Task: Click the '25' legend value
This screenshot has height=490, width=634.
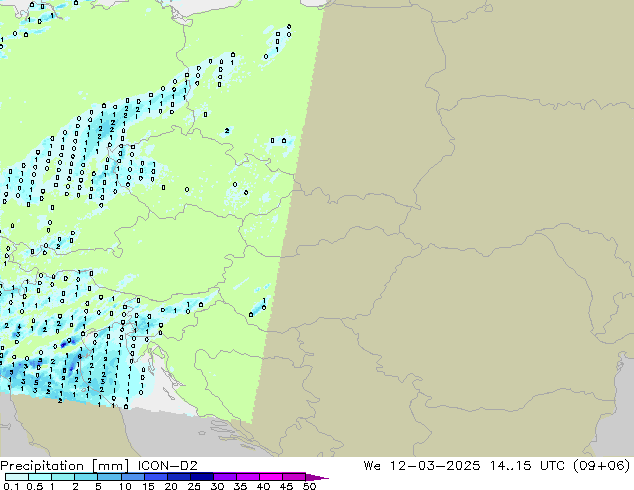Action: 194,486
